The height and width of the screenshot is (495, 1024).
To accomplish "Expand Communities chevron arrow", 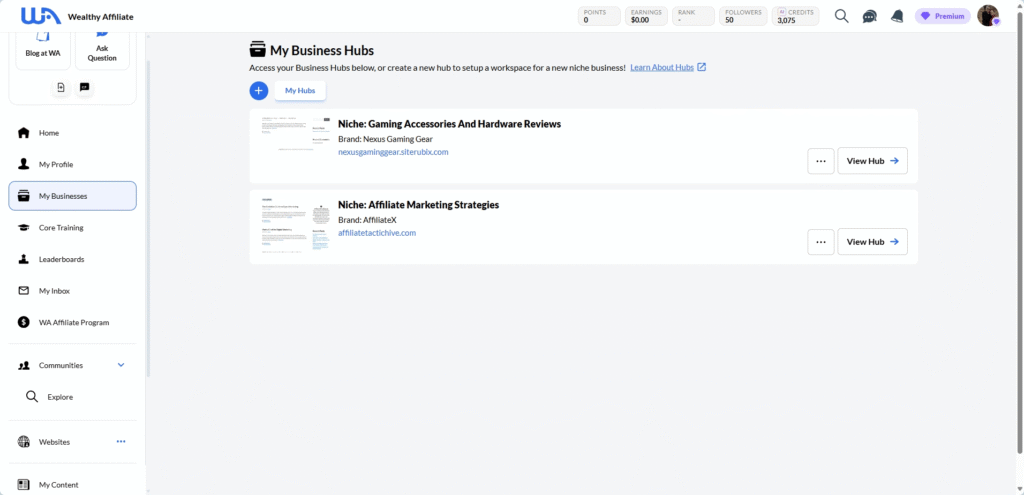I will (x=121, y=365).
